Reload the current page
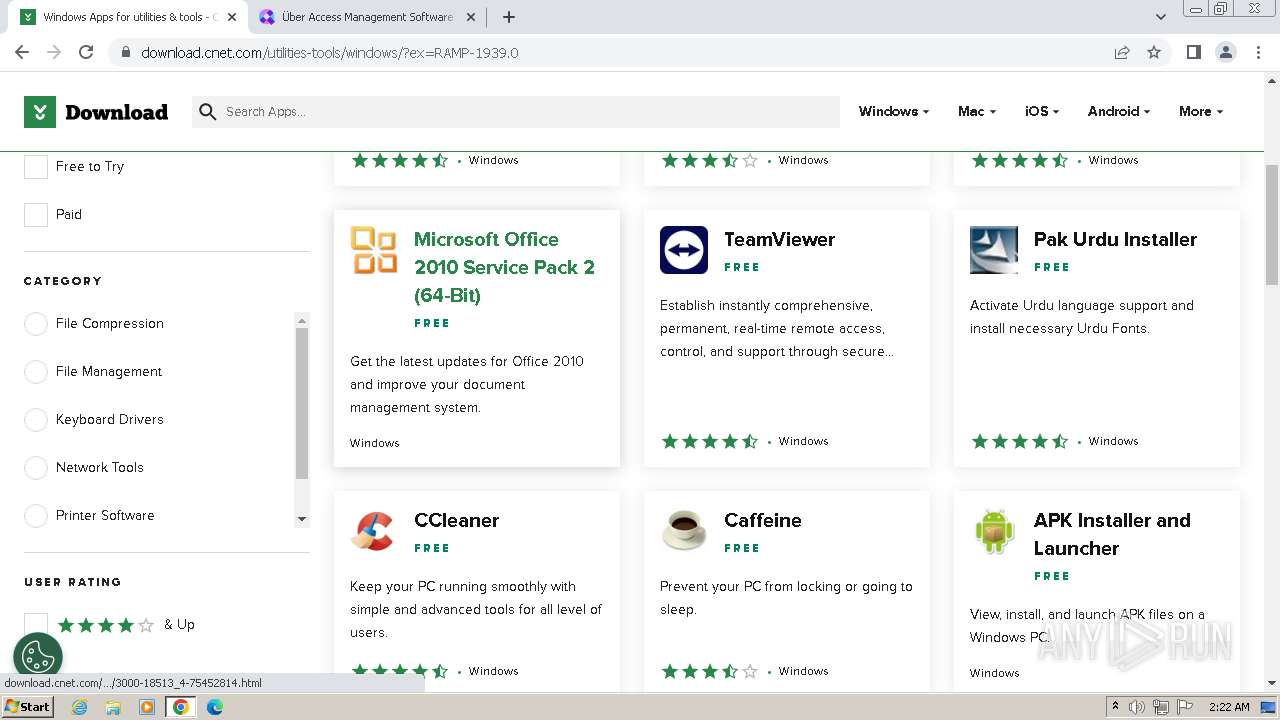Viewport: 1280px width, 720px height. click(86, 52)
